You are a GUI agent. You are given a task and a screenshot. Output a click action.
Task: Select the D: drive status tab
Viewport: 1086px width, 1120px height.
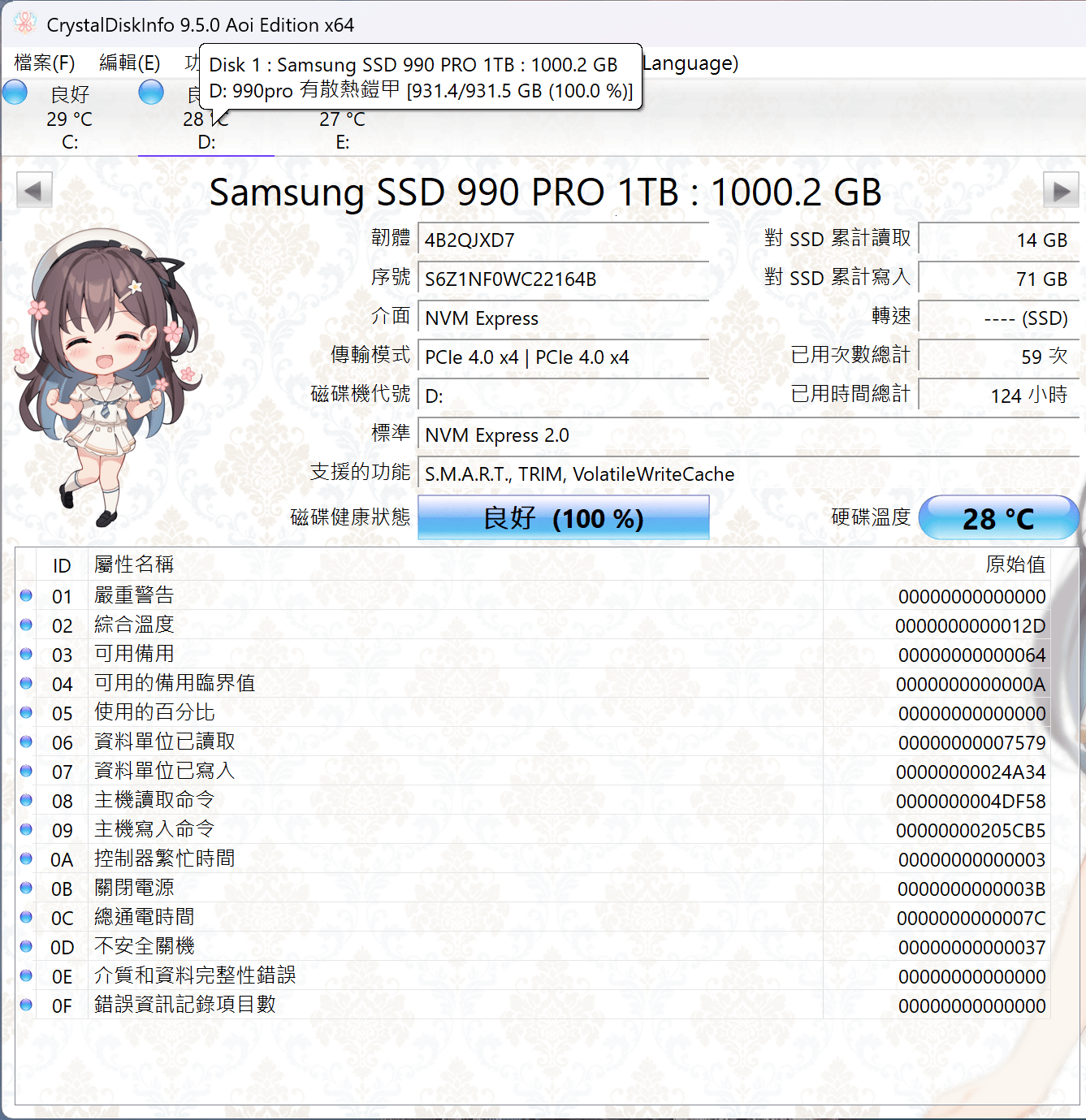[206, 130]
